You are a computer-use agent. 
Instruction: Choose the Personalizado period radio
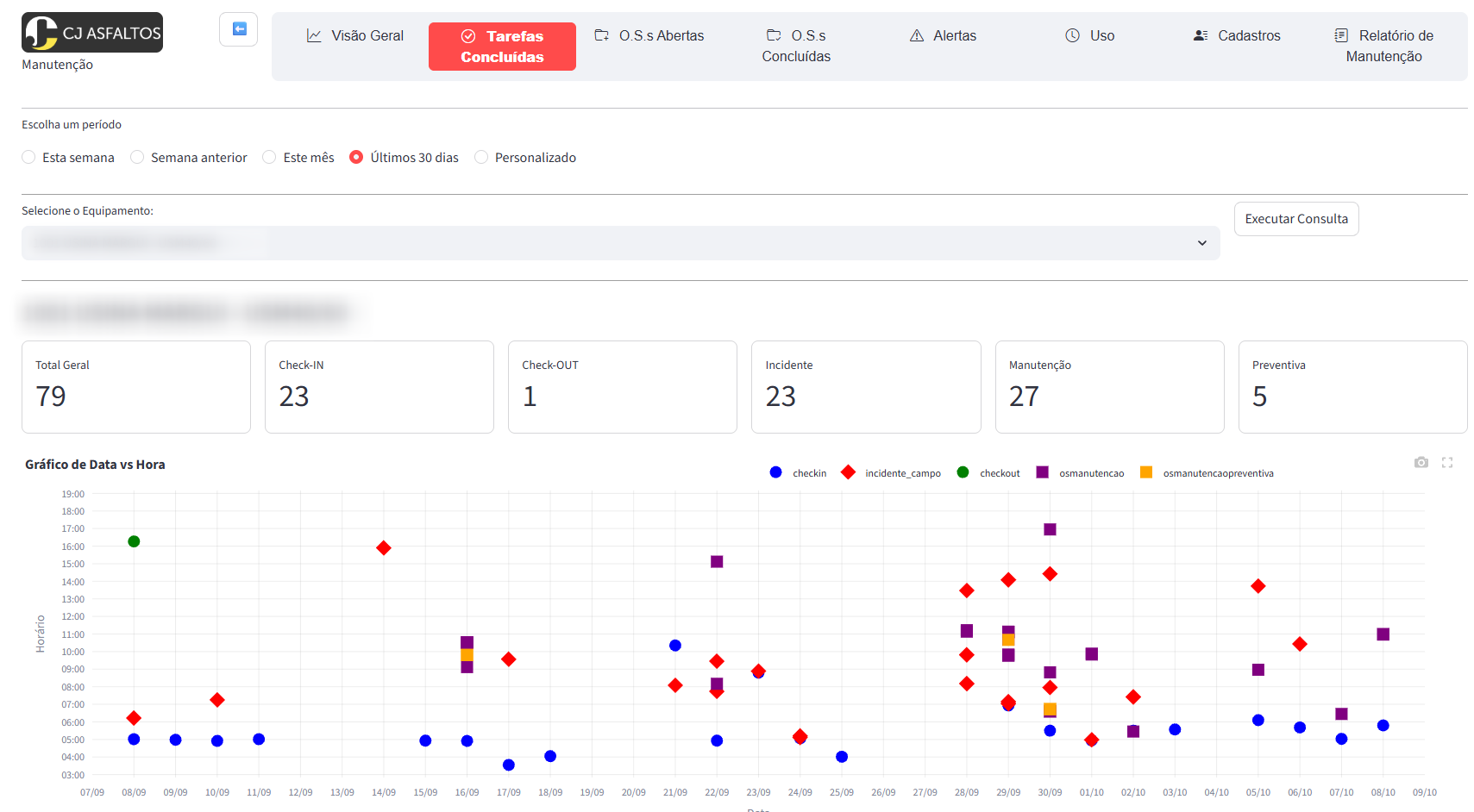click(481, 157)
